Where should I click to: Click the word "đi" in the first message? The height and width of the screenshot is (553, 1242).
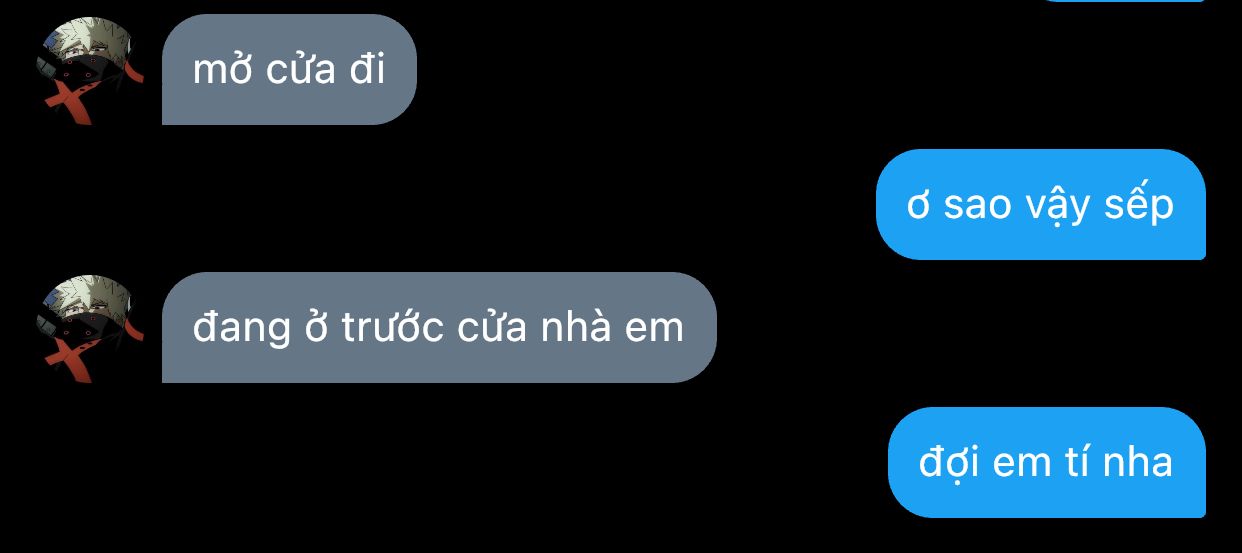[368, 70]
